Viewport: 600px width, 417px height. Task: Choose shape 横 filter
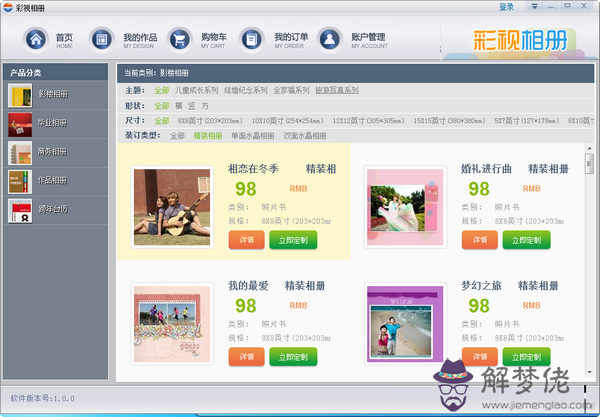179,106
